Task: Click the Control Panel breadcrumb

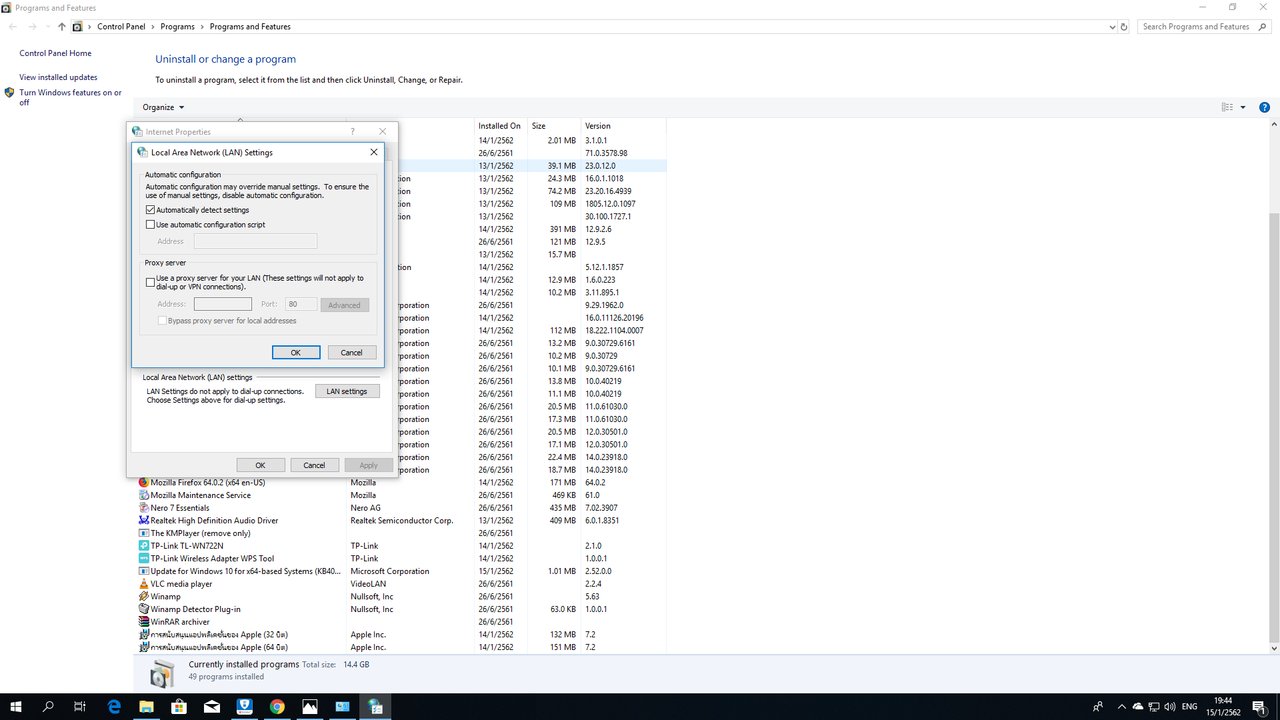Action: (121, 27)
